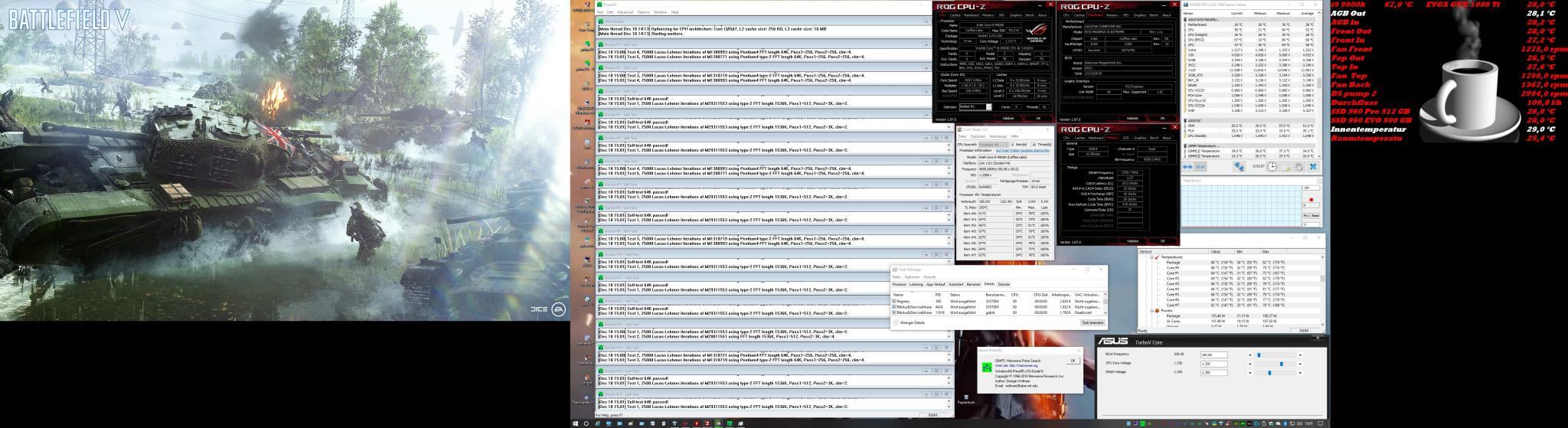Click HWiNFO blue X close-sensors icon
Image resolution: width=1568 pixels, height=428 pixels.
[x=1313, y=167]
